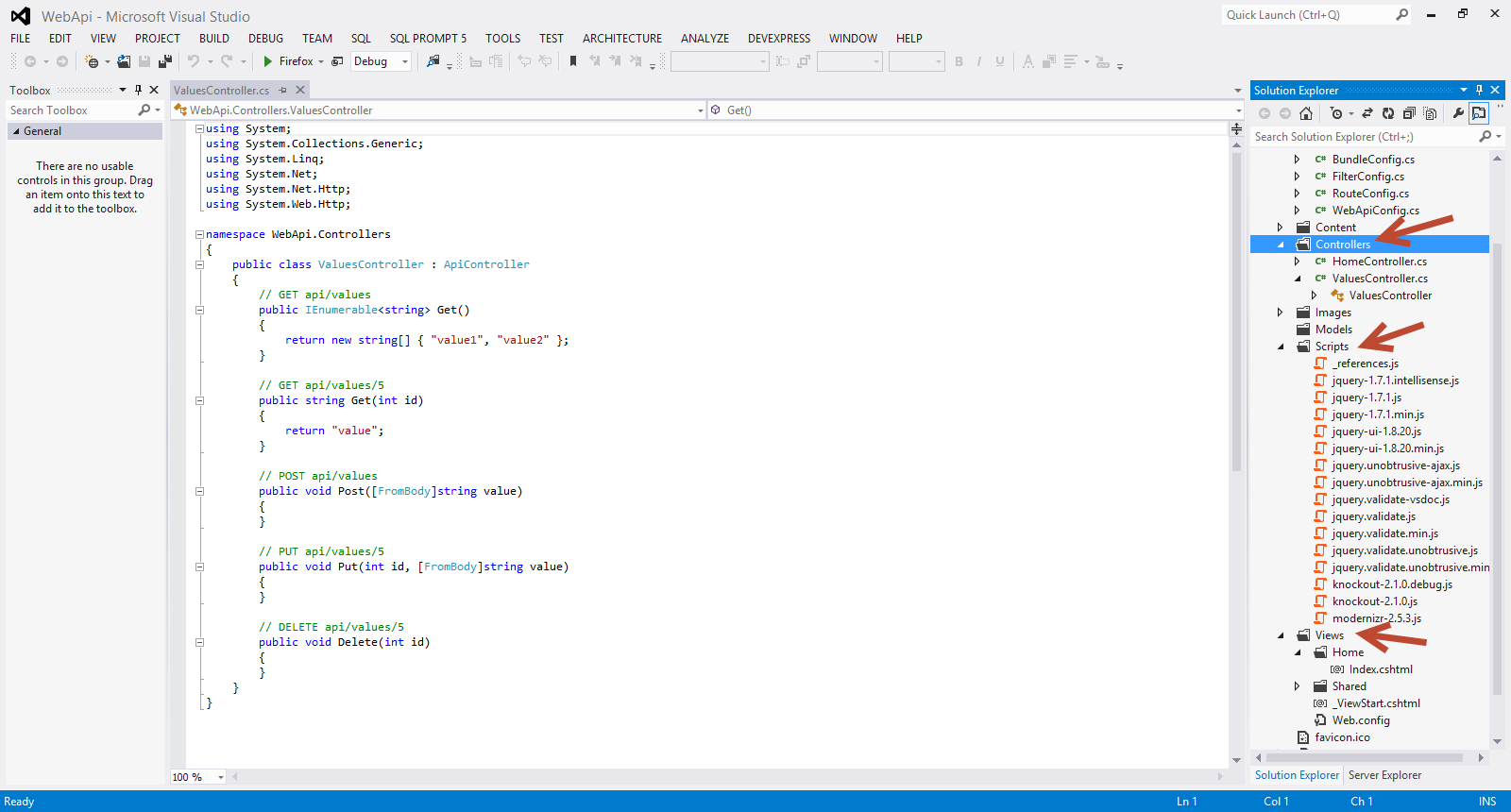
Task: Open the DEBUG menu
Action: (266, 39)
